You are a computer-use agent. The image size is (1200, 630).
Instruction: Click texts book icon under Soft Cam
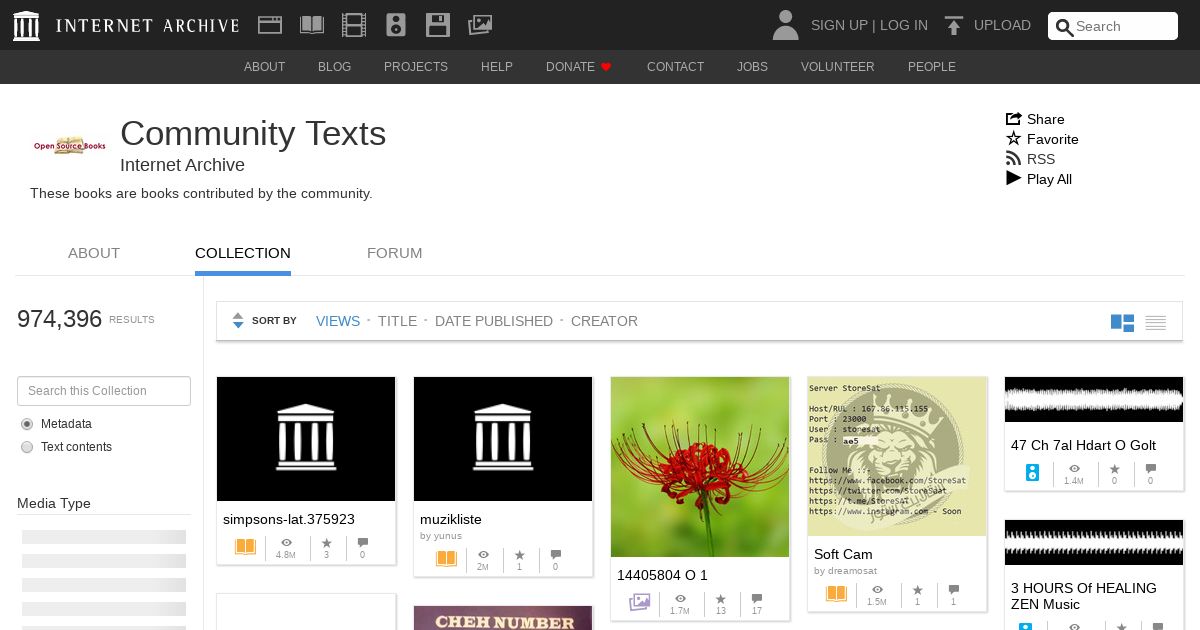click(836, 594)
